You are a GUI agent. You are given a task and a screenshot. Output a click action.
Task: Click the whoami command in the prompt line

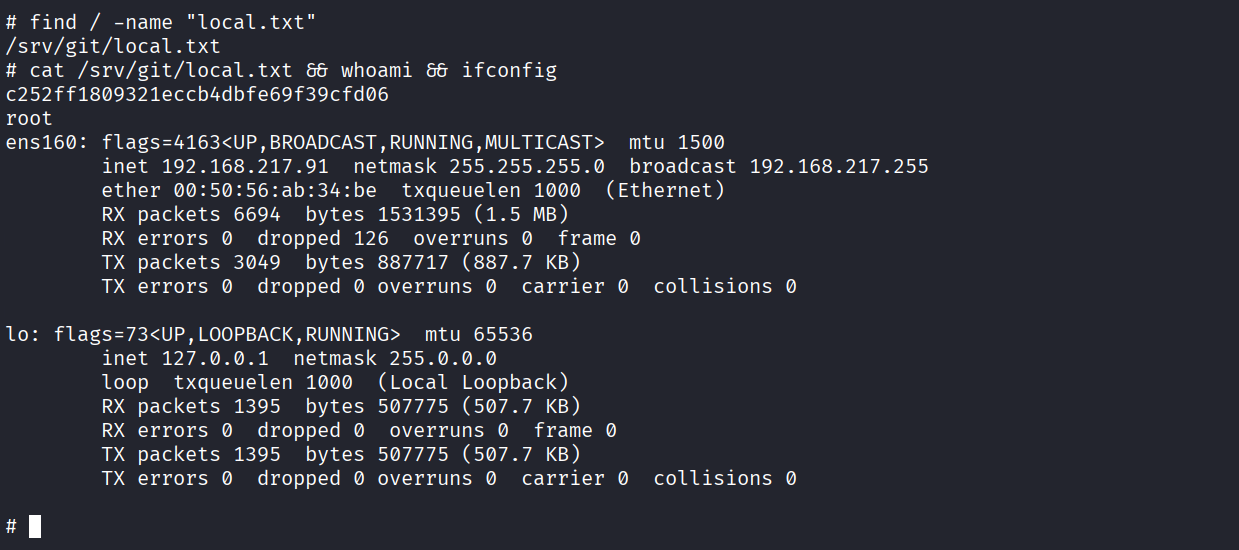[x=377, y=70]
